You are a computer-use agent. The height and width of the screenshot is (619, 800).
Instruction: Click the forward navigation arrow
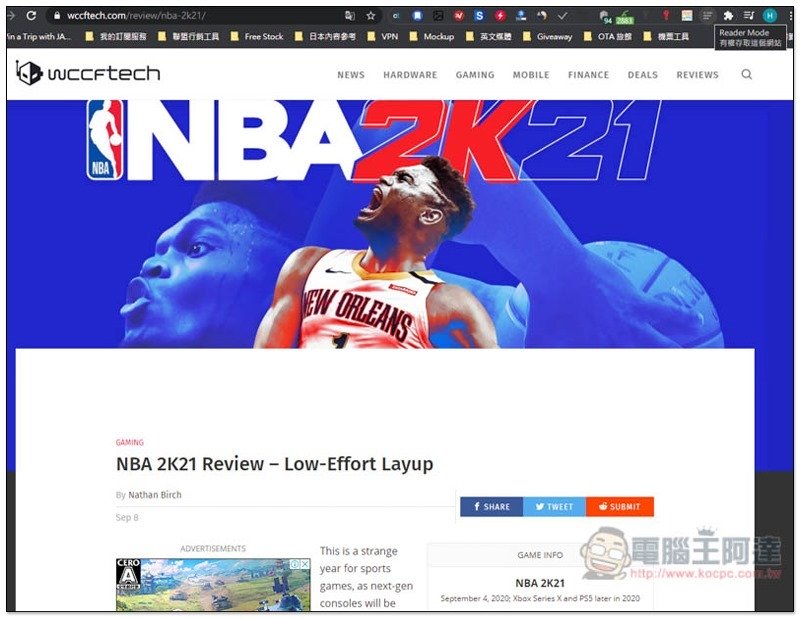click(10, 15)
